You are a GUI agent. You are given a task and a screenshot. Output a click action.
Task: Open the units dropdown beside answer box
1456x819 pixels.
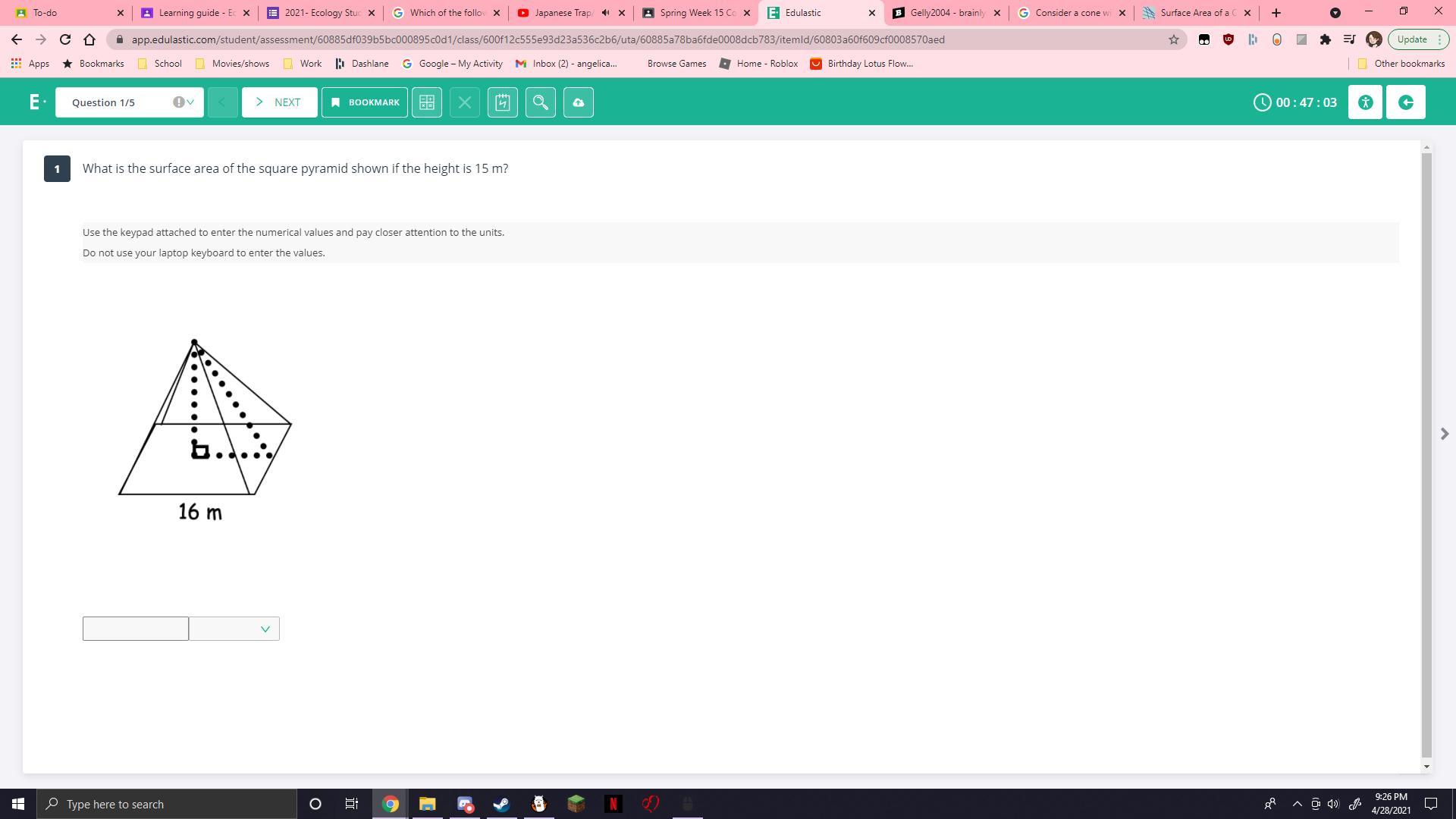tap(234, 629)
